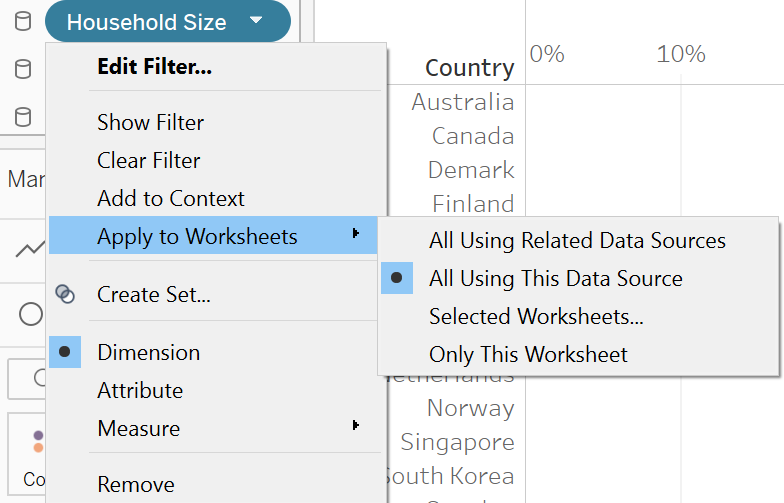This screenshot has height=503, width=784.
Task: Select All Using This Data Source
Action: (555, 279)
